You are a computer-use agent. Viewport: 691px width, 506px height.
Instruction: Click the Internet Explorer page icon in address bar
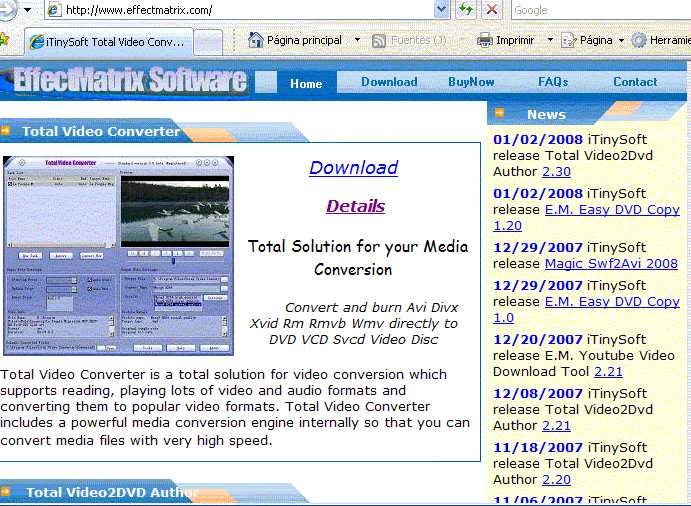[54, 9]
